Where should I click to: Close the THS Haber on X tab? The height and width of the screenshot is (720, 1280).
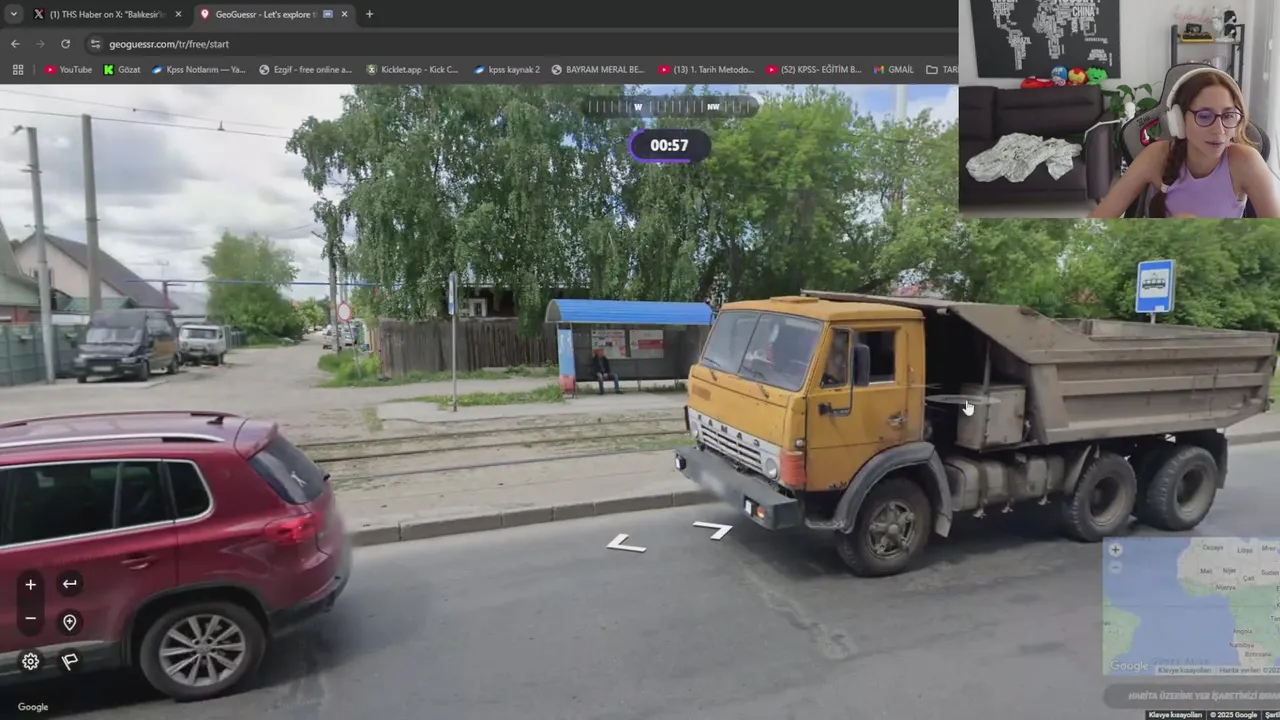coord(178,14)
